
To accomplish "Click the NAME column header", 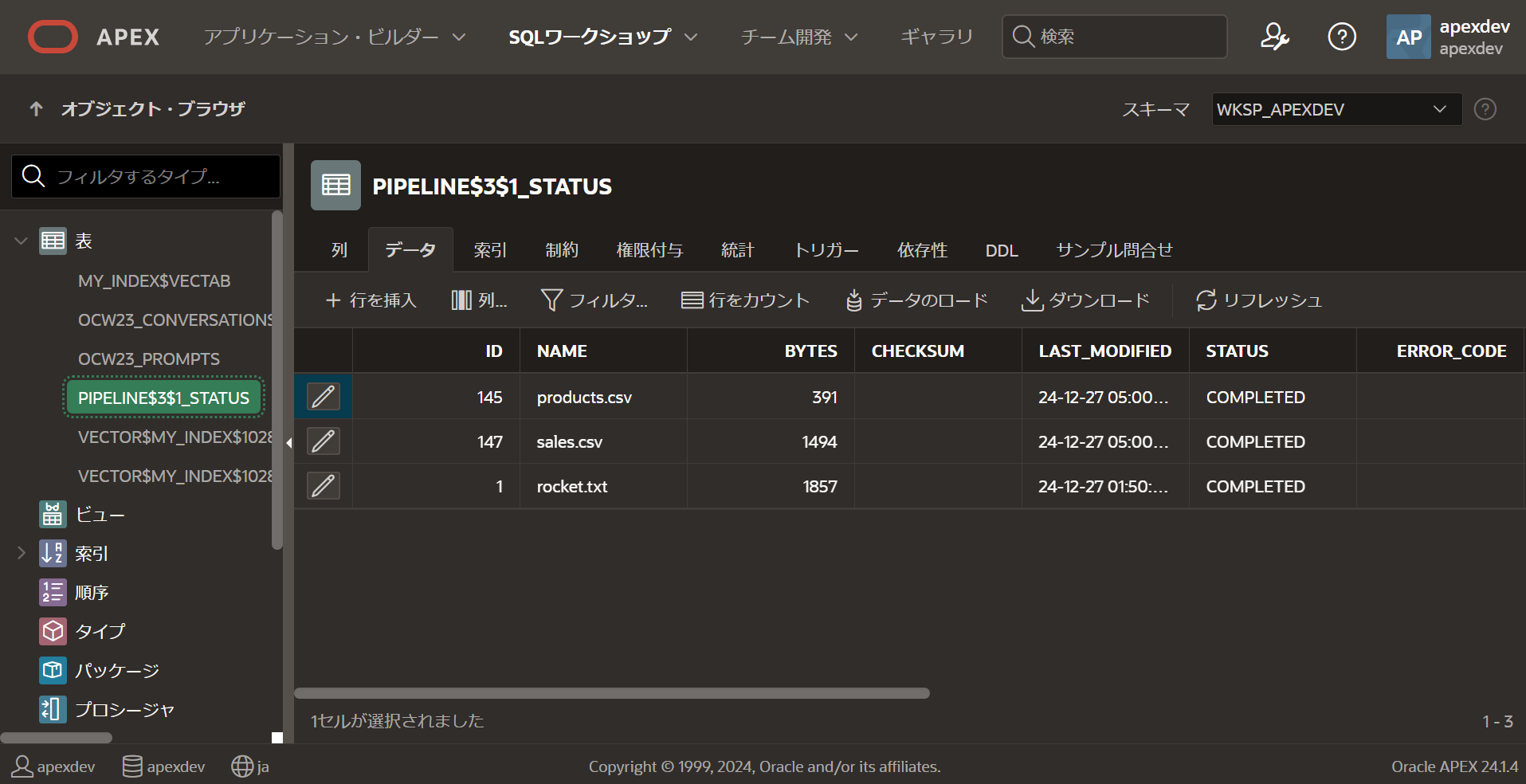I will click(x=603, y=351).
